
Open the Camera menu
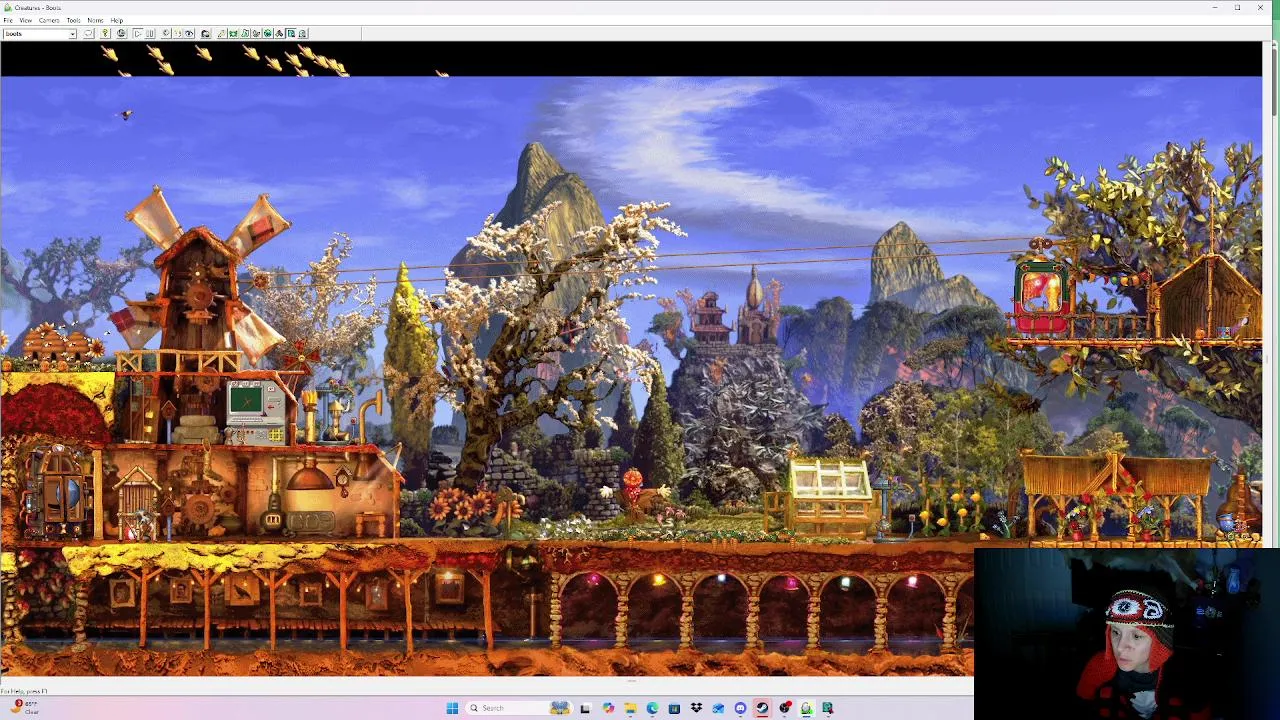coord(48,20)
